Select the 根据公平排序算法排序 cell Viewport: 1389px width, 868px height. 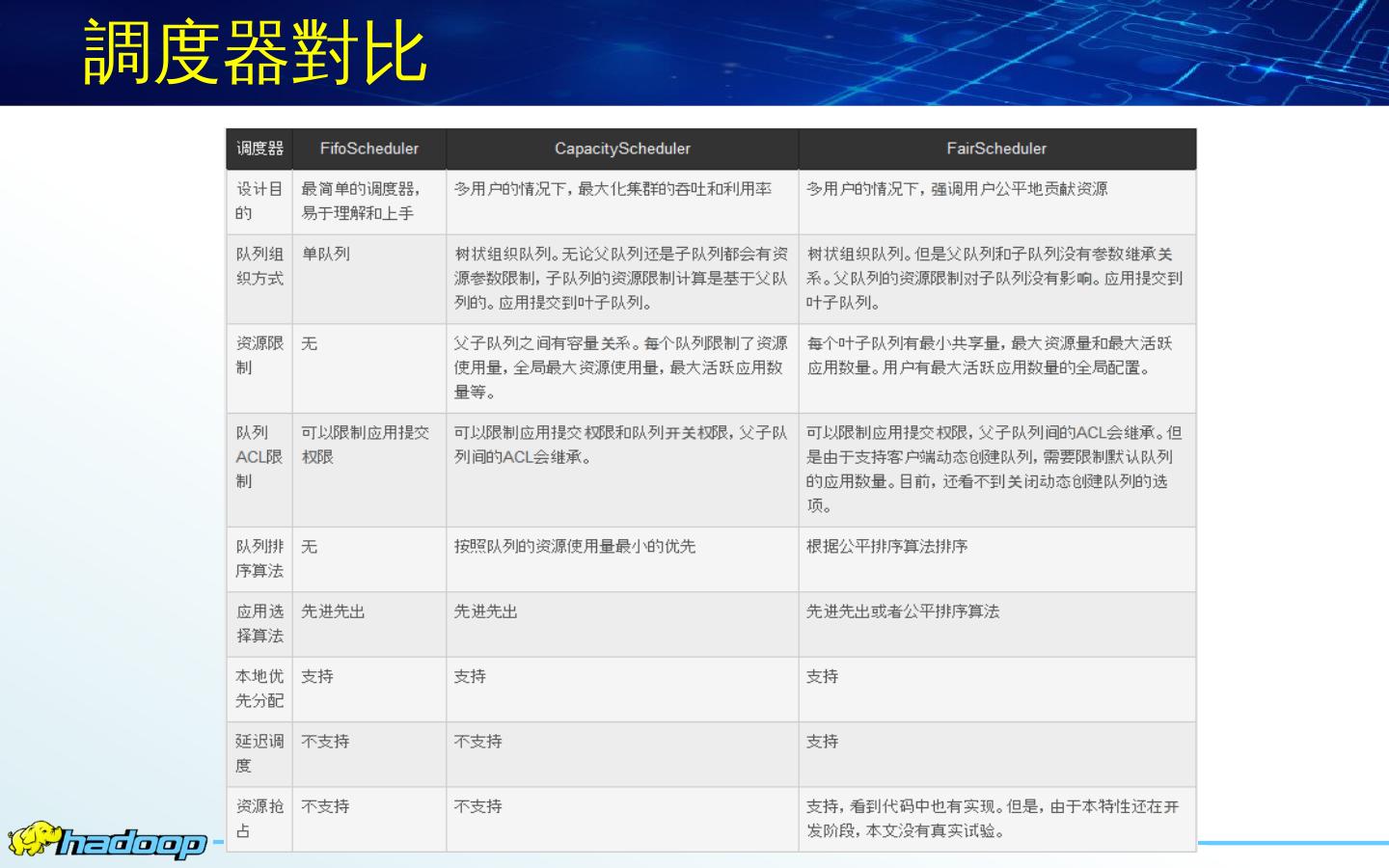coord(886,547)
